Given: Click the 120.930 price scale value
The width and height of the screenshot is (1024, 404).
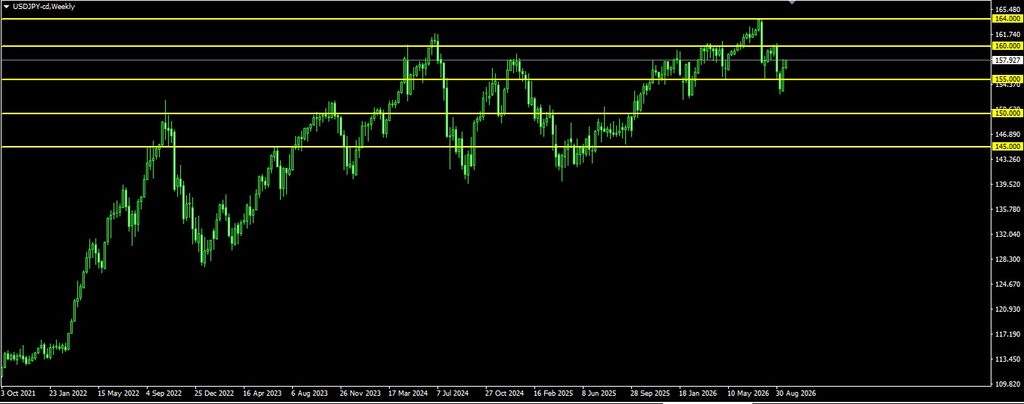Looking at the screenshot, I should click(1008, 309).
